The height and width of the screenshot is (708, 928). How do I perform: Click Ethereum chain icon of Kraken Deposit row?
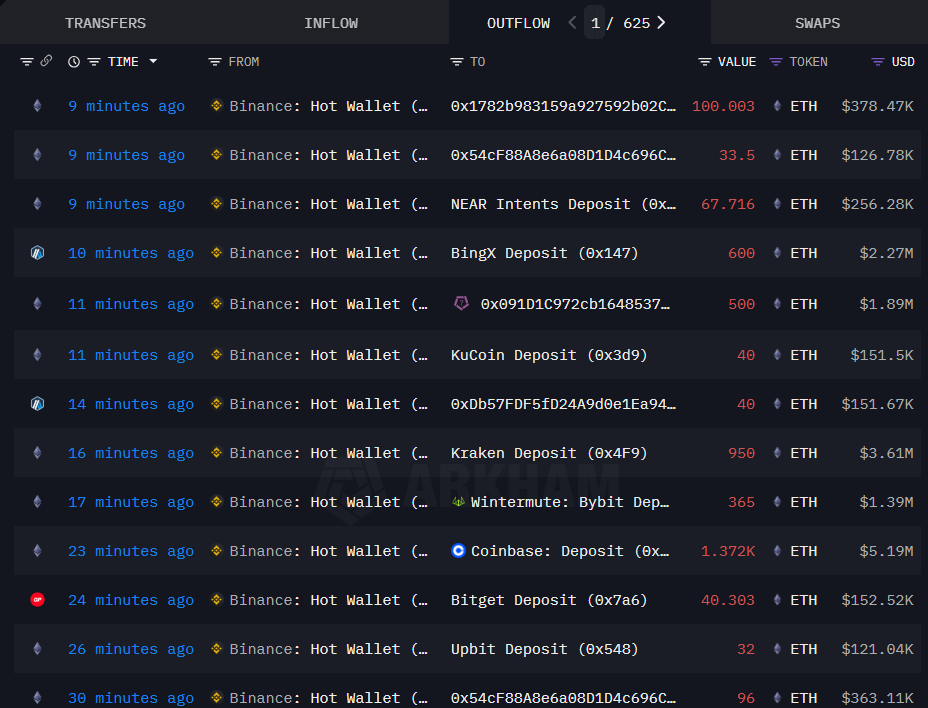pos(37,453)
